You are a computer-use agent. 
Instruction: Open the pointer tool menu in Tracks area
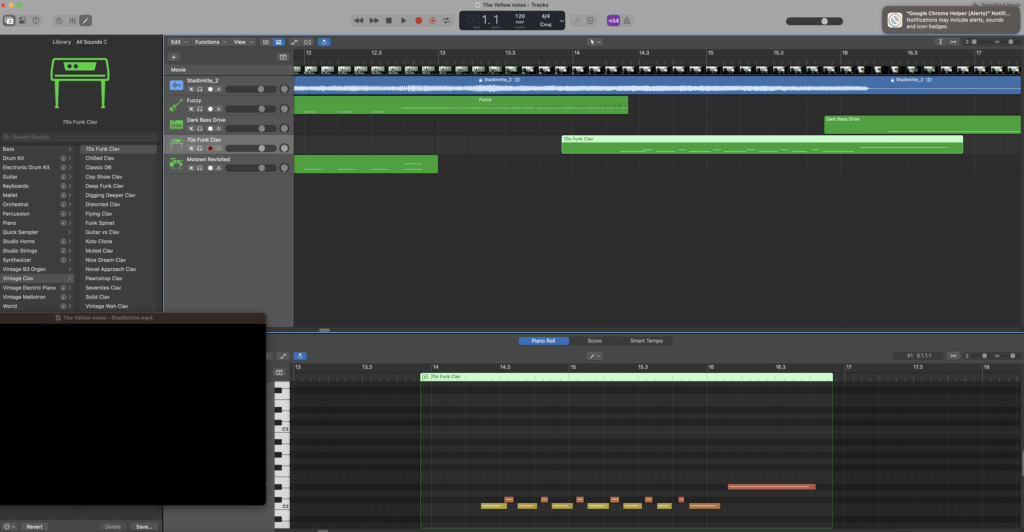[x=594, y=42]
